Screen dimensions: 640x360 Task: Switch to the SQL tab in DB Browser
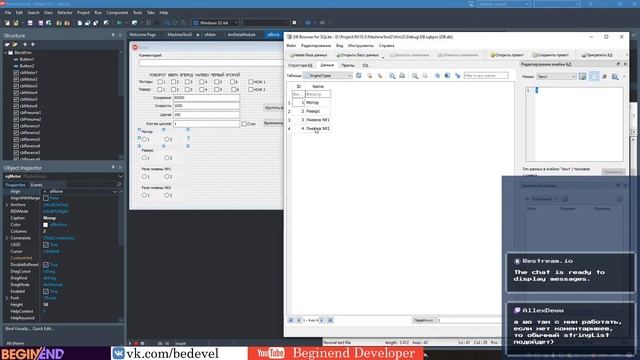(x=365, y=65)
